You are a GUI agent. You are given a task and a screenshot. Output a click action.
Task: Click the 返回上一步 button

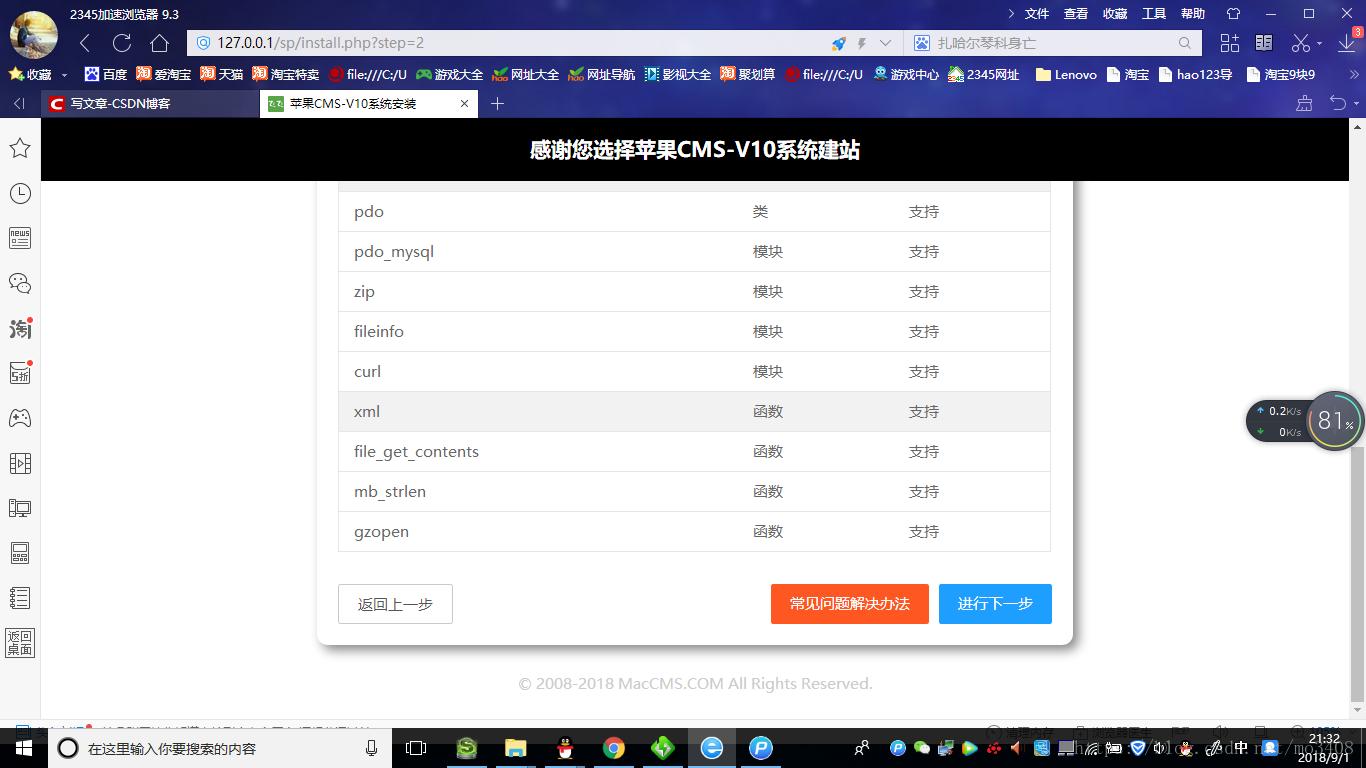[x=395, y=604]
